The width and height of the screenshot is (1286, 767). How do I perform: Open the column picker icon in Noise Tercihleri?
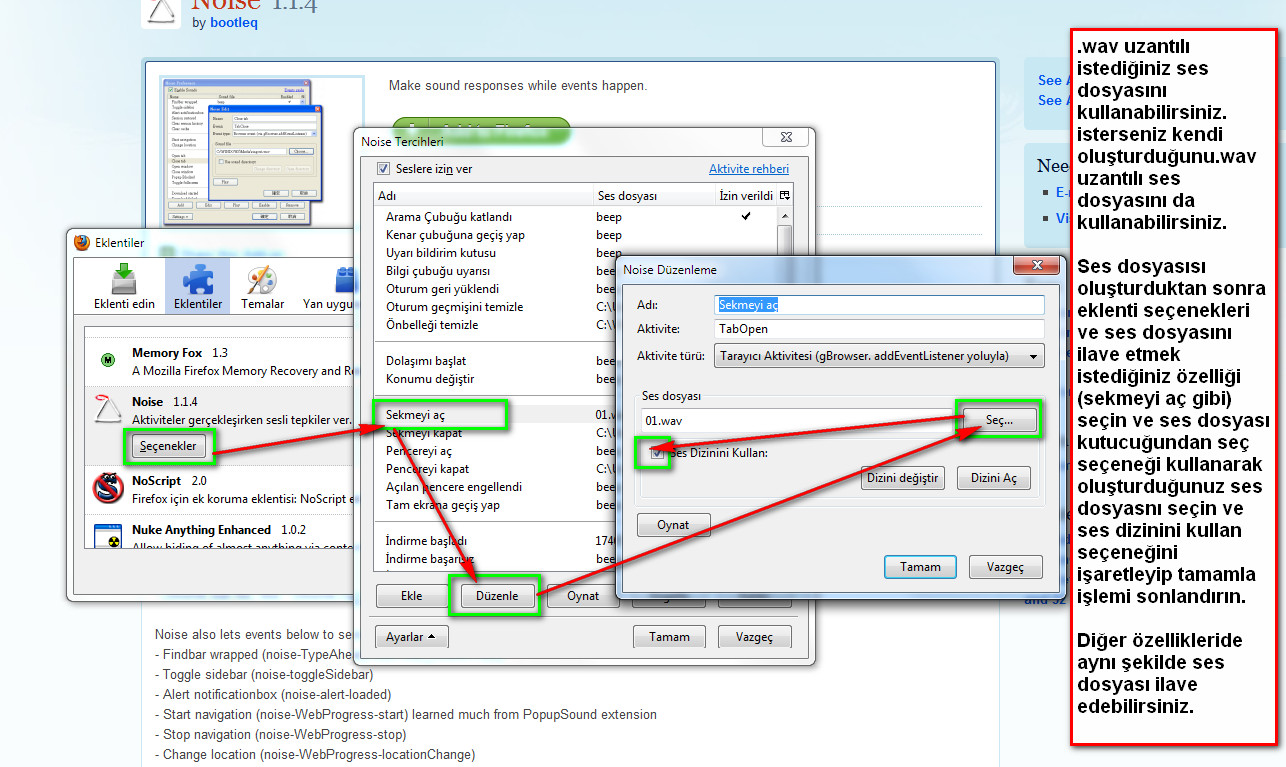(x=785, y=196)
